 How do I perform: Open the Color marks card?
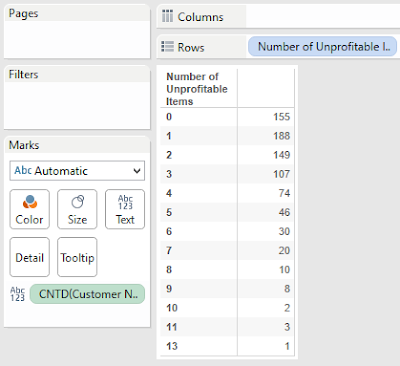pos(30,209)
